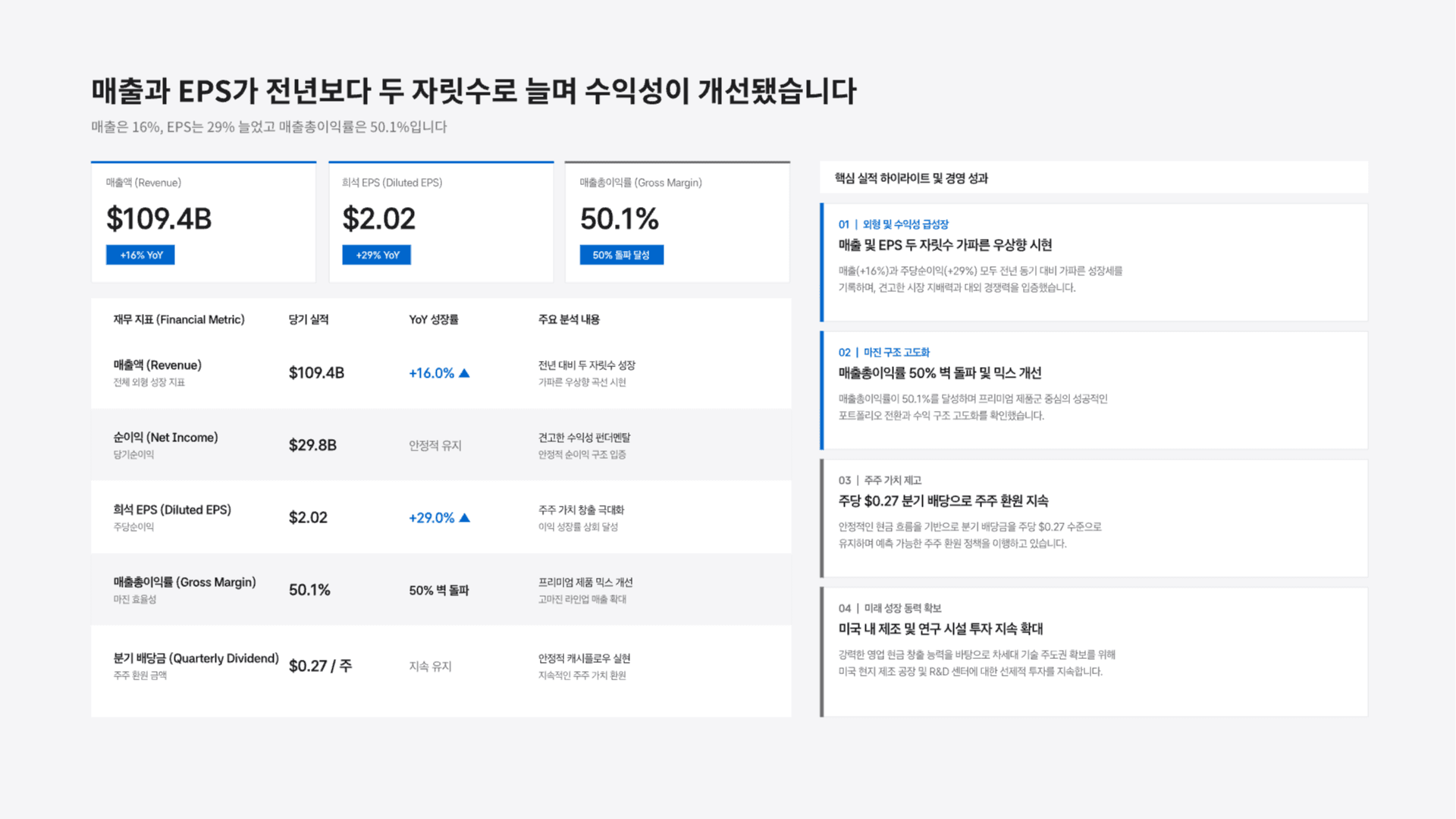The height and width of the screenshot is (819, 1456).
Task: Click the up arrow beside +16.0%
Action: click(x=465, y=373)
